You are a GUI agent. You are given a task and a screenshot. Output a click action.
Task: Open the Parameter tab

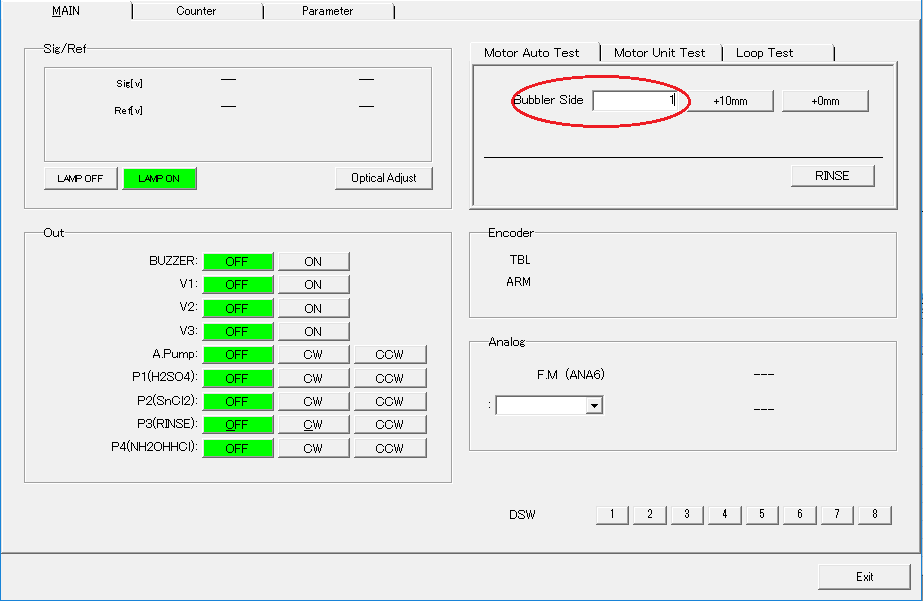point(328,11)
